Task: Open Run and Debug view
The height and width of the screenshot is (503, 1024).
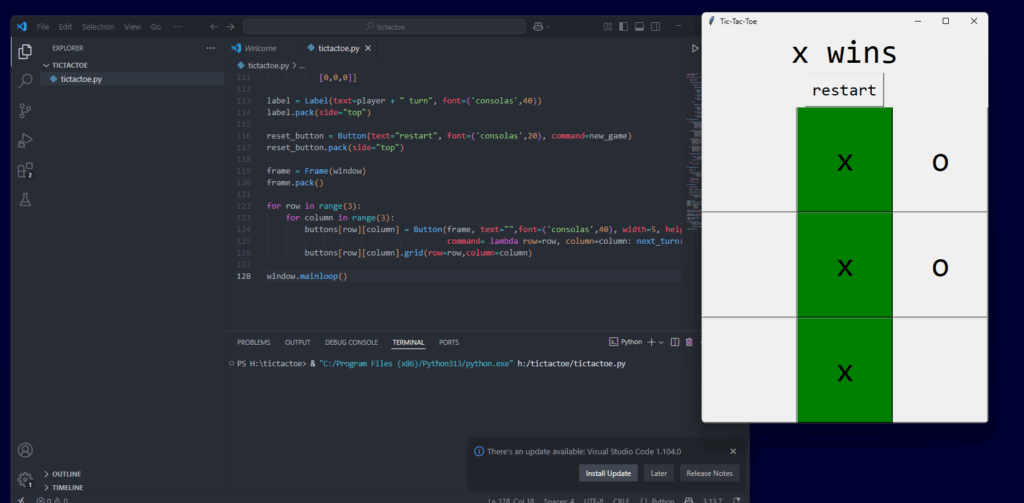Action: 25,141
